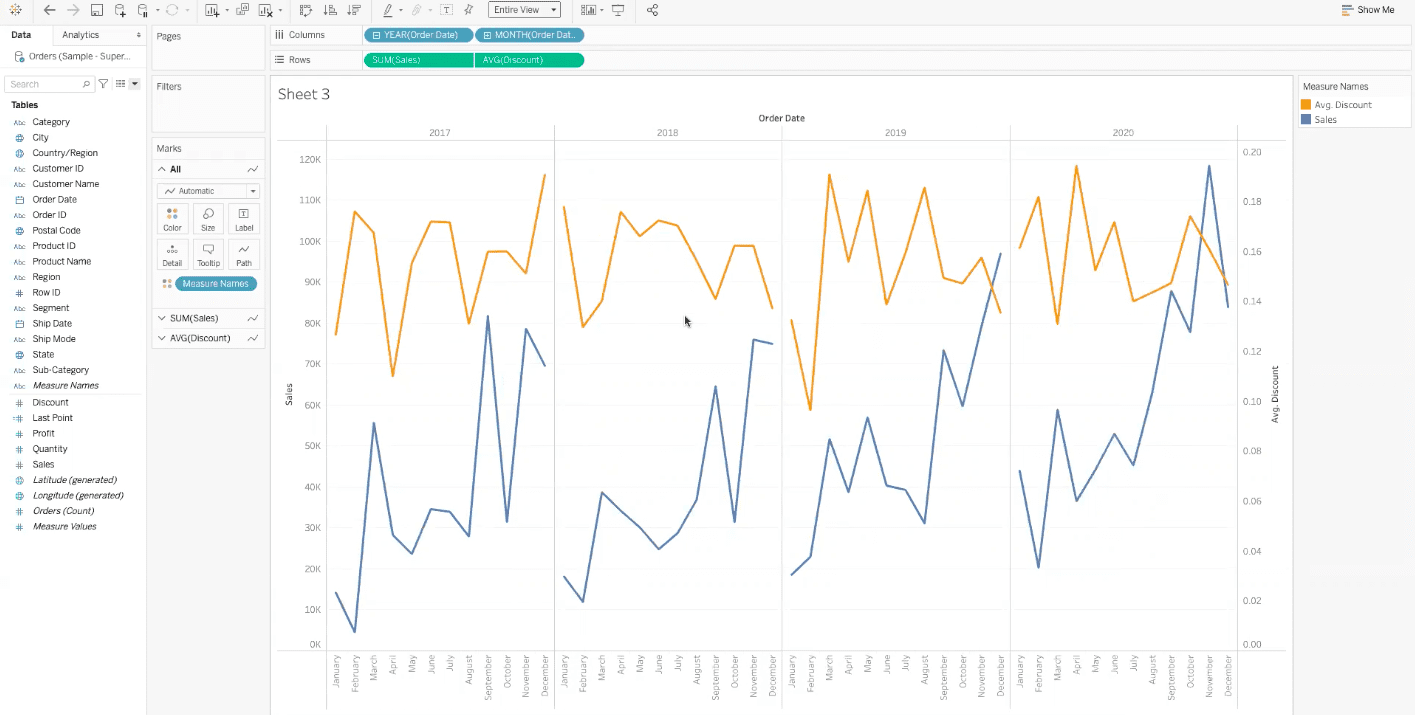Open the Tooltip editor from the Marks card
Image resolution: width=1415 pixels, height=715 pixels.
208,254
